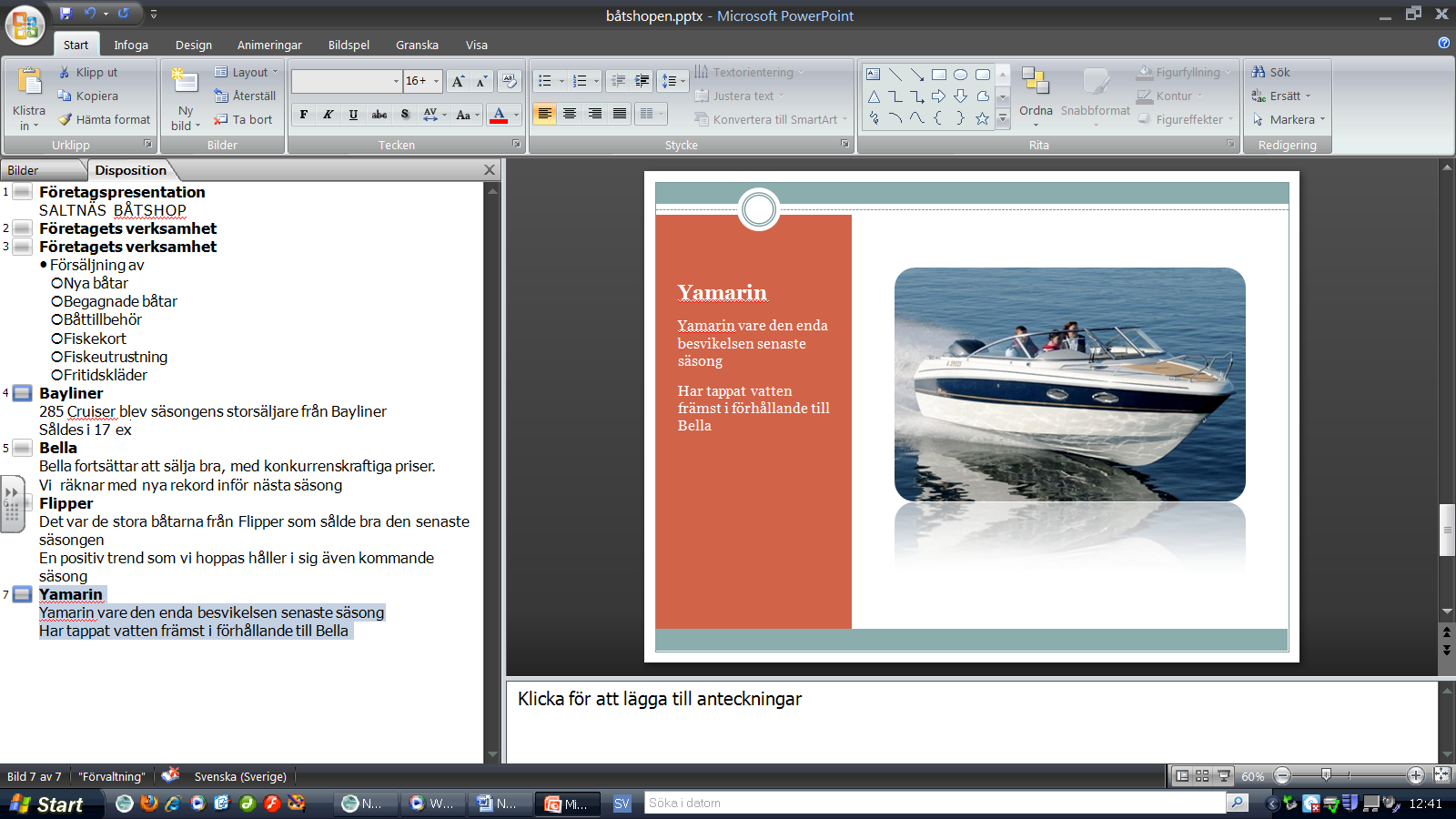This screenshot has width=1456, height=819.
Task: Align text right
Action: [x=595, y=114]
